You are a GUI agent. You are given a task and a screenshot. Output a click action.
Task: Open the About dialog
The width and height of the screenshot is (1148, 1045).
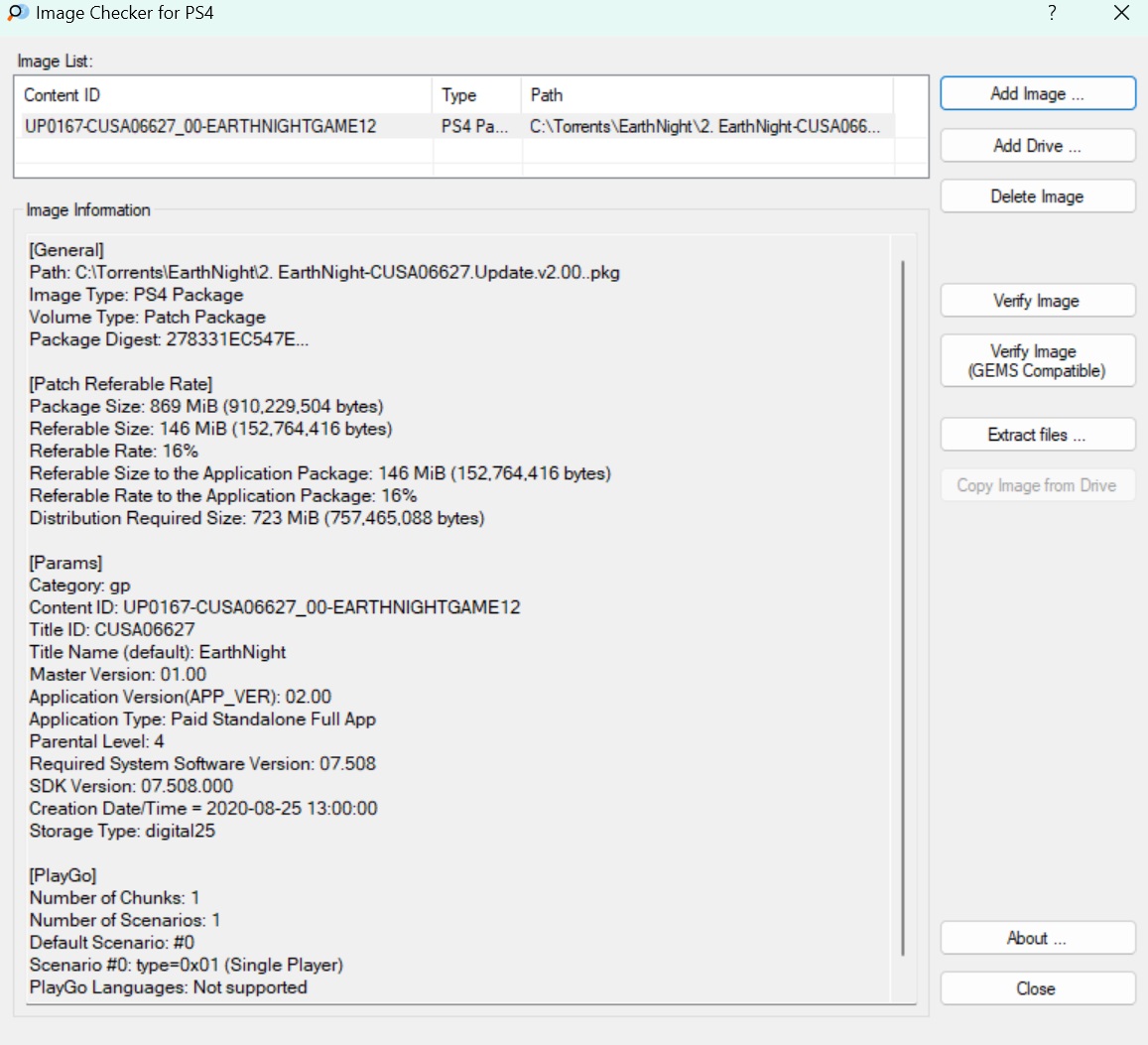[x=1037, y=938]
